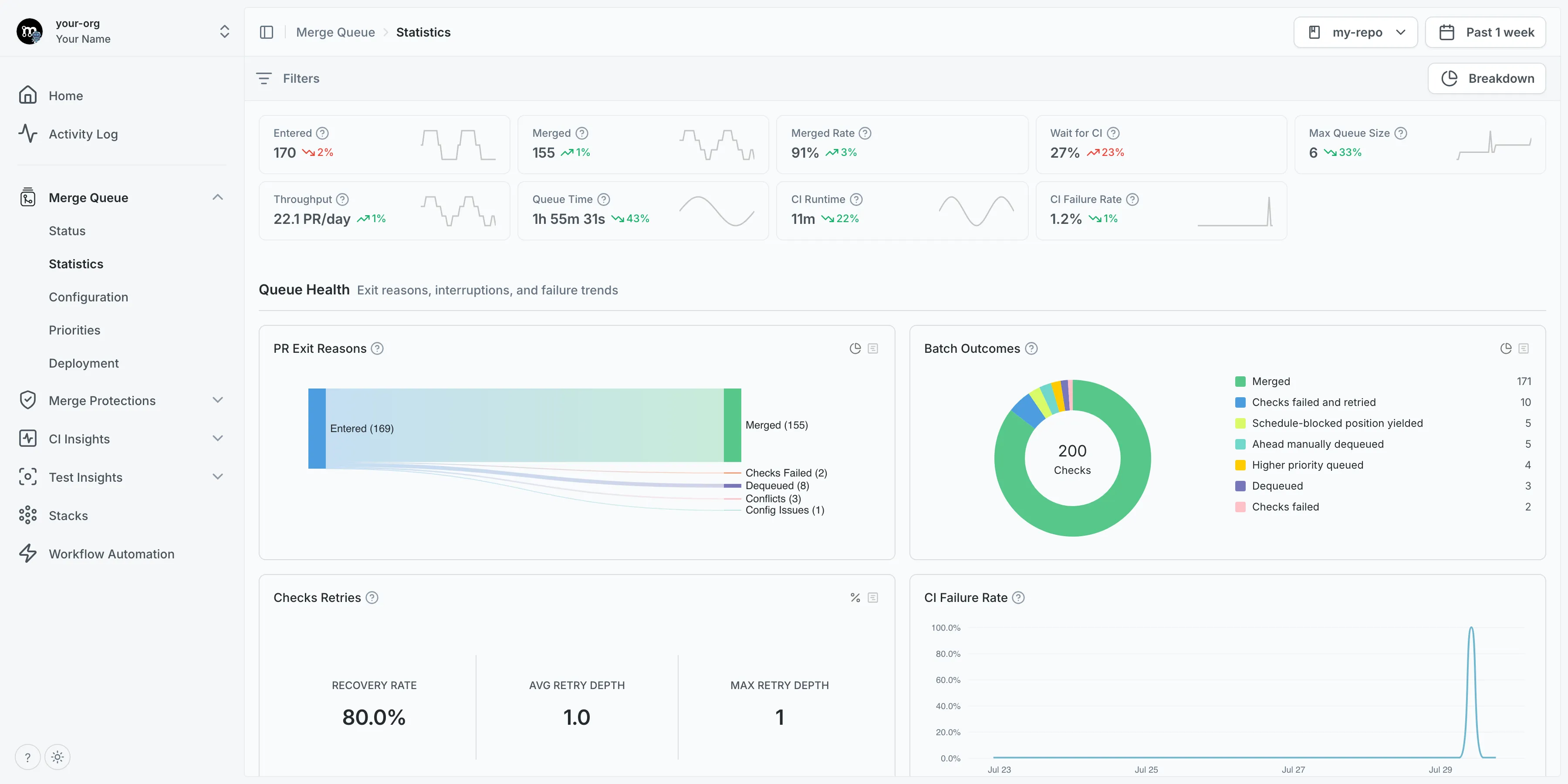Screen dimensions: 1568x784
Task: Open the Filters icon
Action: click(x=264, y=78)
